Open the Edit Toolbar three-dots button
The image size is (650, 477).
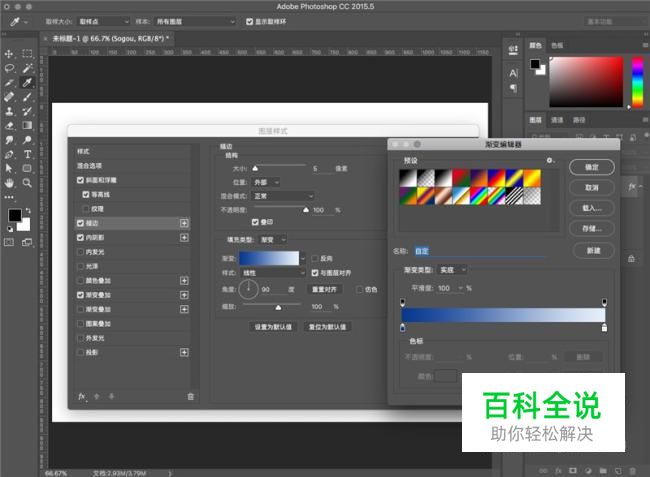point(9,197)
